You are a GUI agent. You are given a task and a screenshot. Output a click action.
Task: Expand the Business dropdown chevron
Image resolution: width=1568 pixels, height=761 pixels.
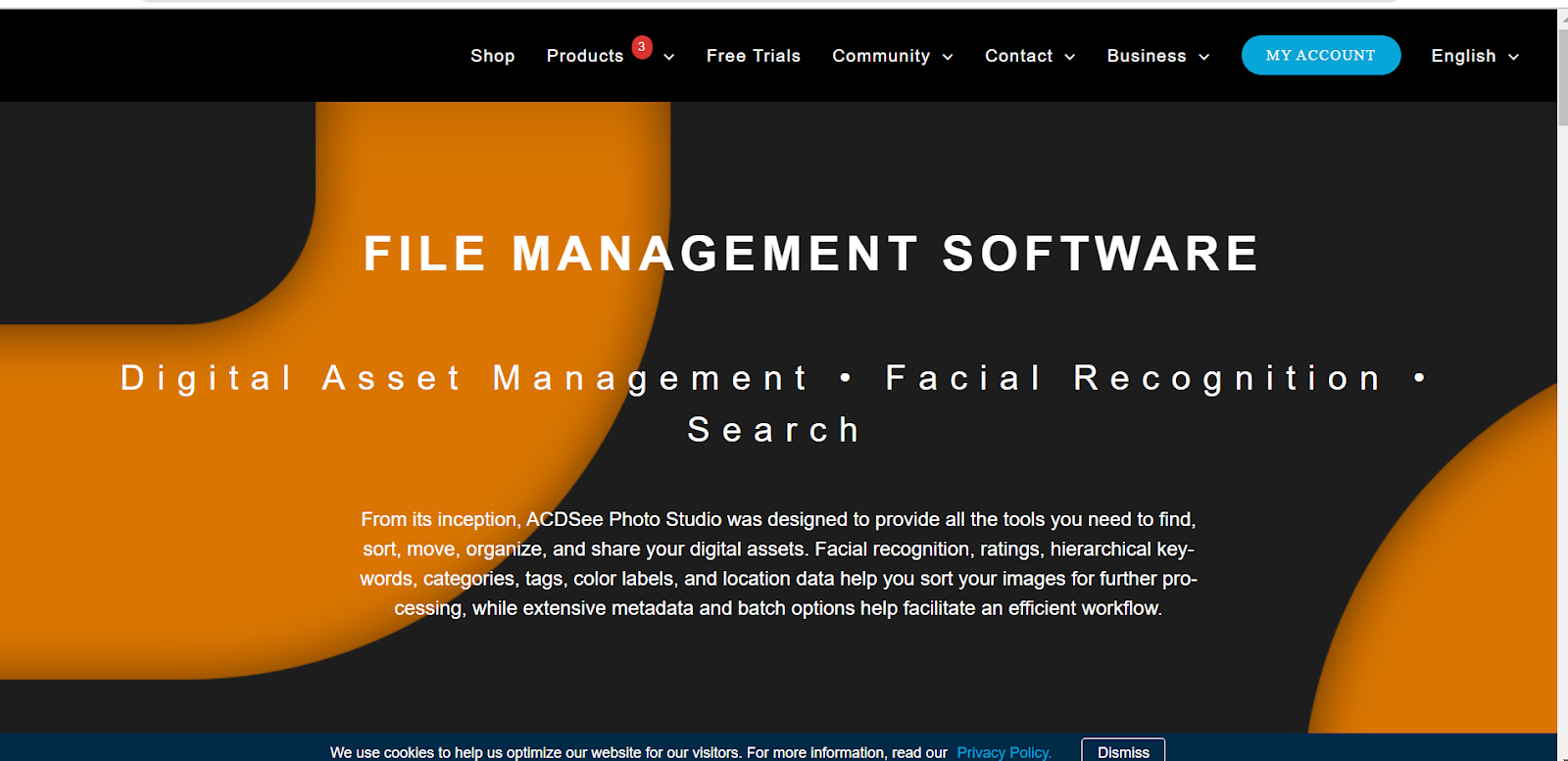point(1204,57)
